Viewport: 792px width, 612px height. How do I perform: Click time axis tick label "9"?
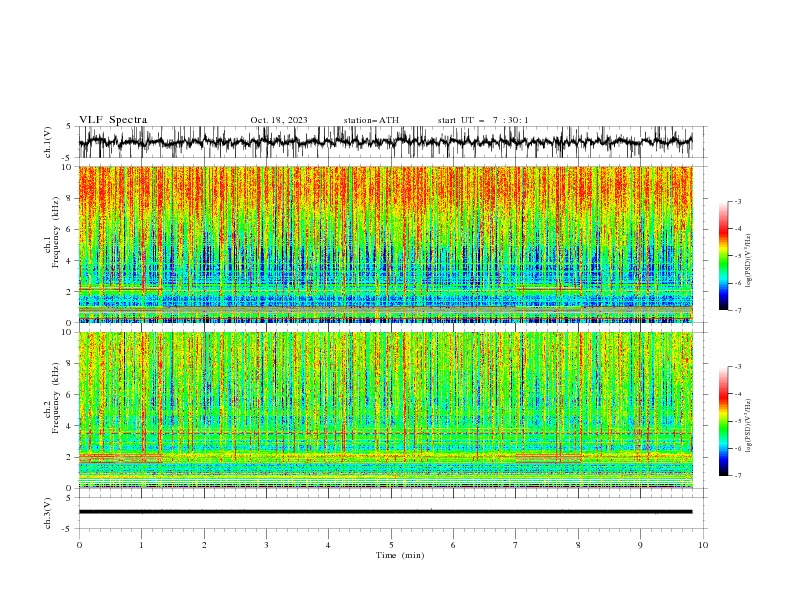click(640, 545)
